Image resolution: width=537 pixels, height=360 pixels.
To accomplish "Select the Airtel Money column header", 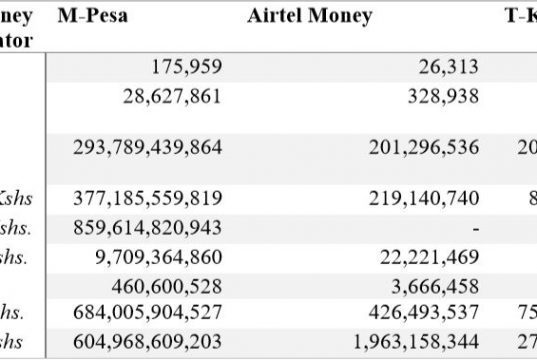I will (310, 16).
